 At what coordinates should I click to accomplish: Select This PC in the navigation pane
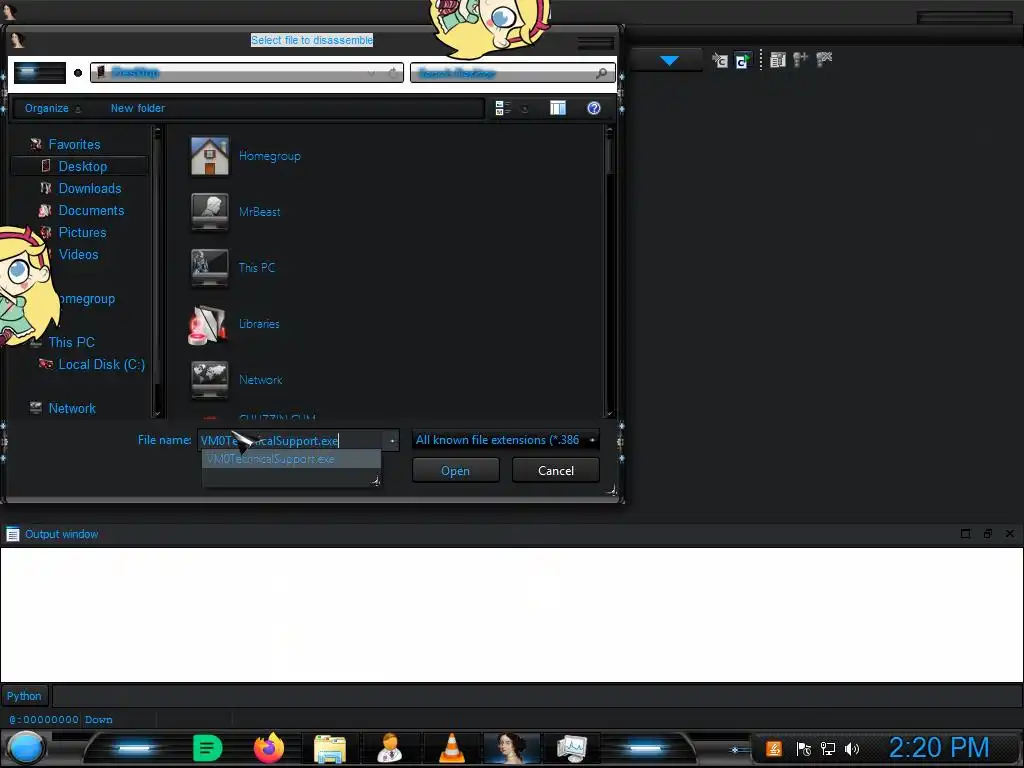71,342
